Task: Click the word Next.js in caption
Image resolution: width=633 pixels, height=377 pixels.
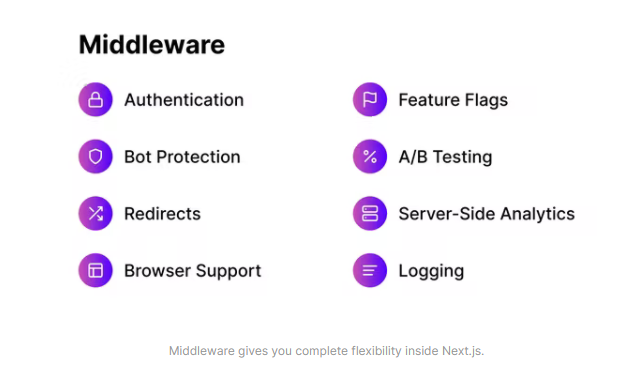Action: point(463,351)
